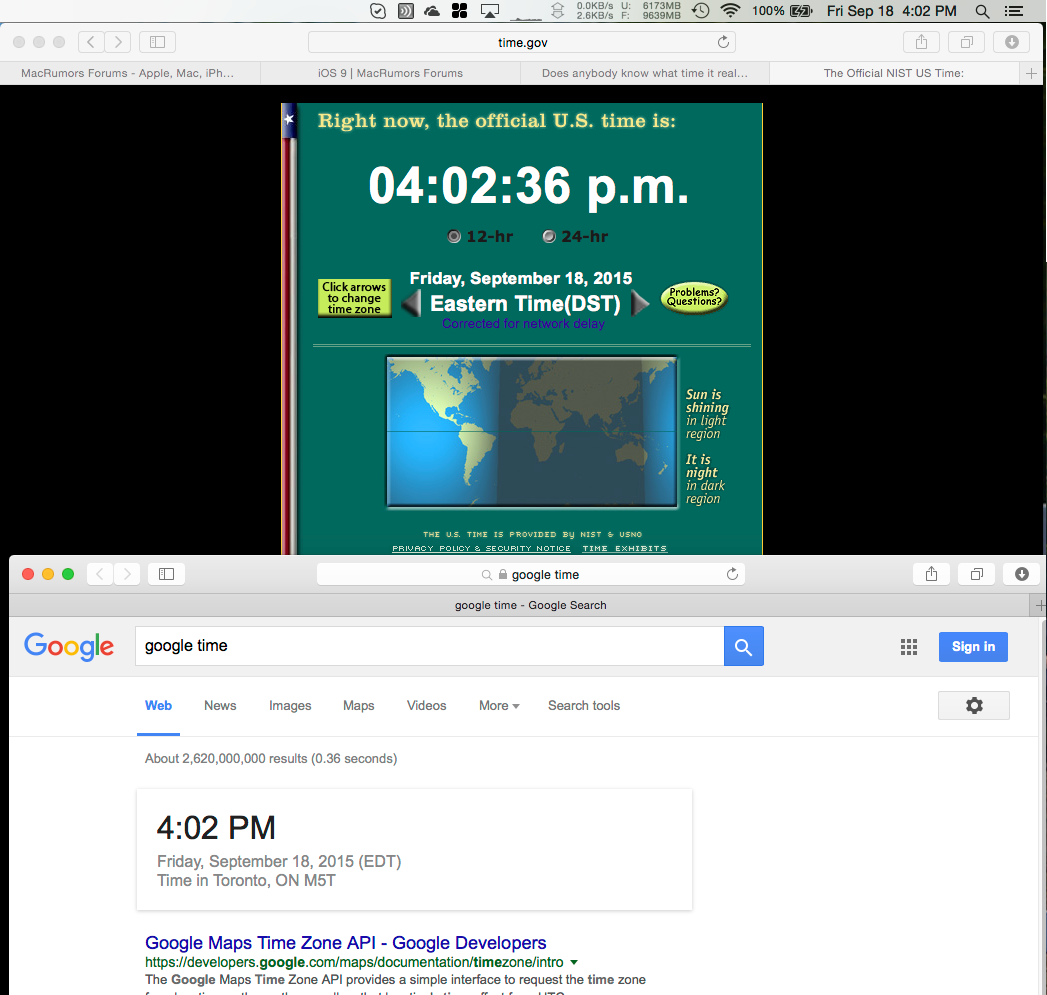
Task: Switch to Maps search results
Action: point(359,705)
